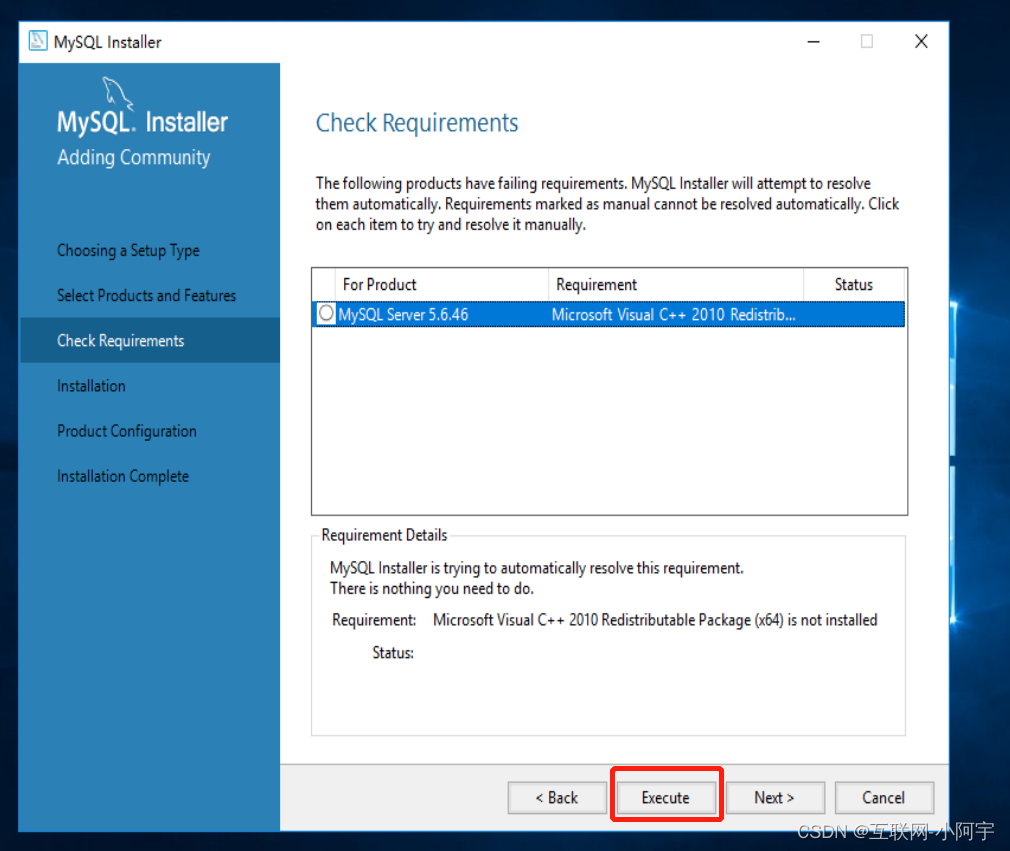The image size is (1010, 851).
Task: Cancel the installation
Action: 884,797
